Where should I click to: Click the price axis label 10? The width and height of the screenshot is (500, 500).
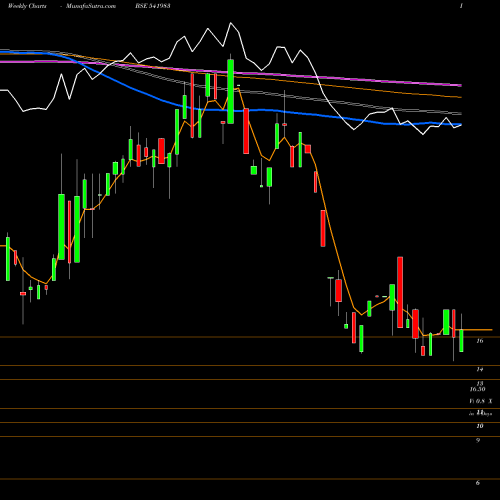point(480,426)
